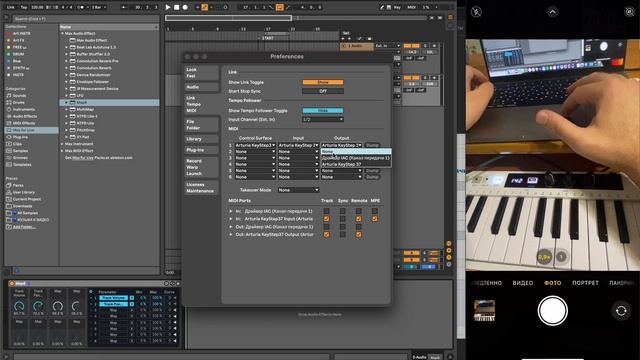Open Audio preferences tab
Viewport: 640px width, 360px height.
pyautogui.click(x=202, y=87)
